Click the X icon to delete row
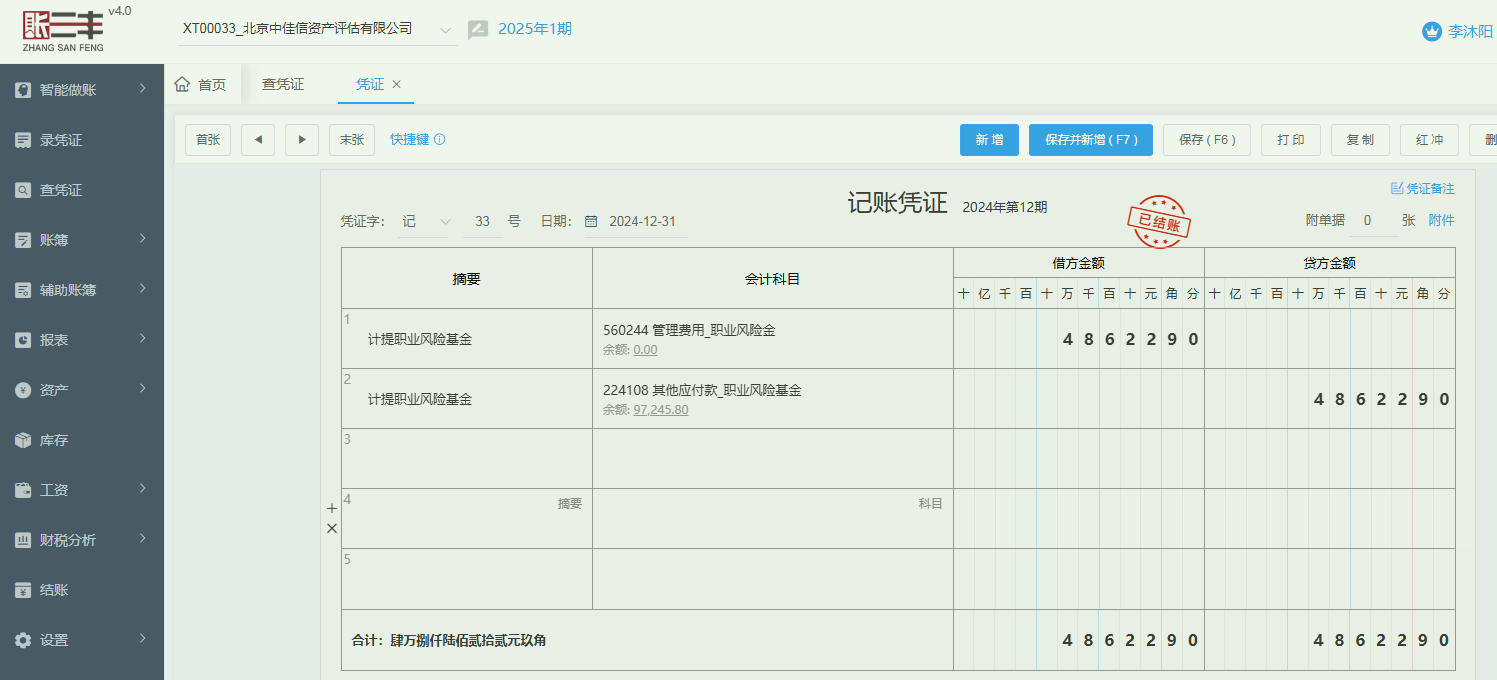Image resolution: width=1497 pixels, height=680 pixels. tap(332, 528)
